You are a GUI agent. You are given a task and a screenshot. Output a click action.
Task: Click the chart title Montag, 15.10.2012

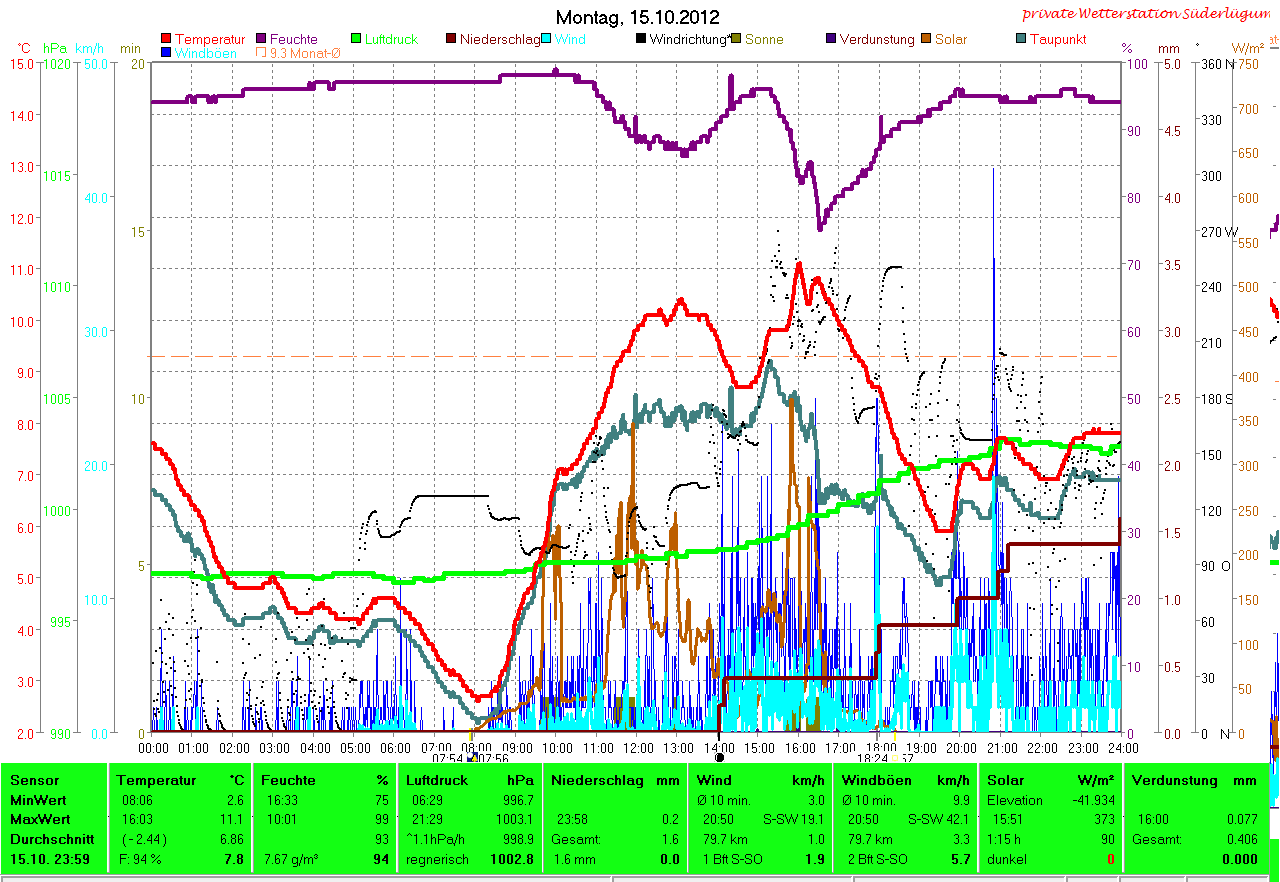[x=637, y=17]
